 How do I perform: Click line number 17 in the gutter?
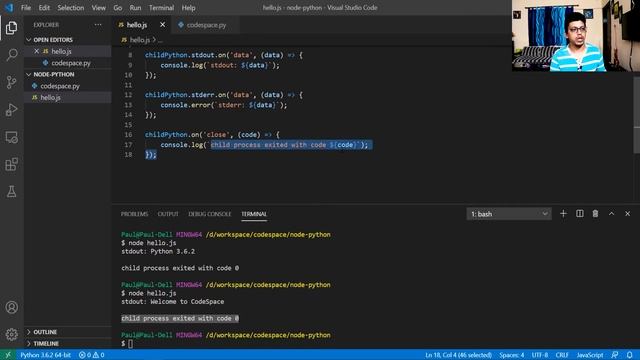click(128, 145)
